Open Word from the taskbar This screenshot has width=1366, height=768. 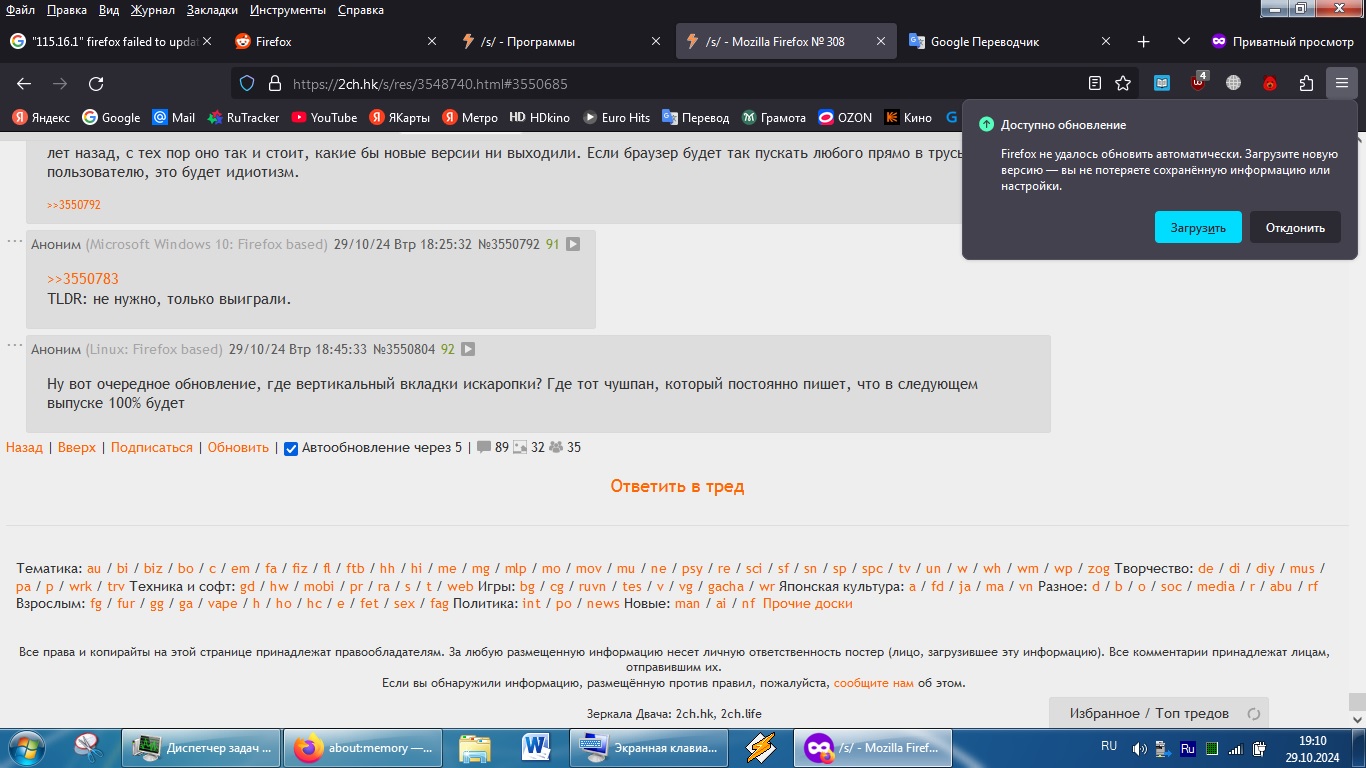(537, 748)
